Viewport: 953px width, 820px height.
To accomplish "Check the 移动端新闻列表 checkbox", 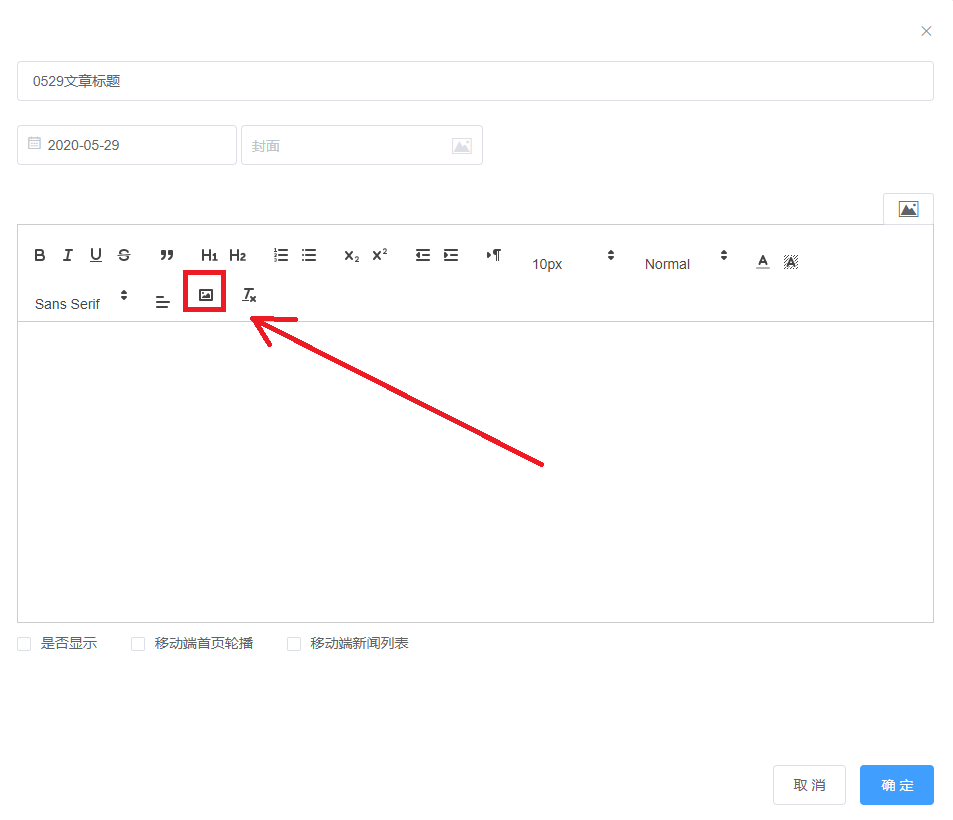I will [x=294, y=644].
